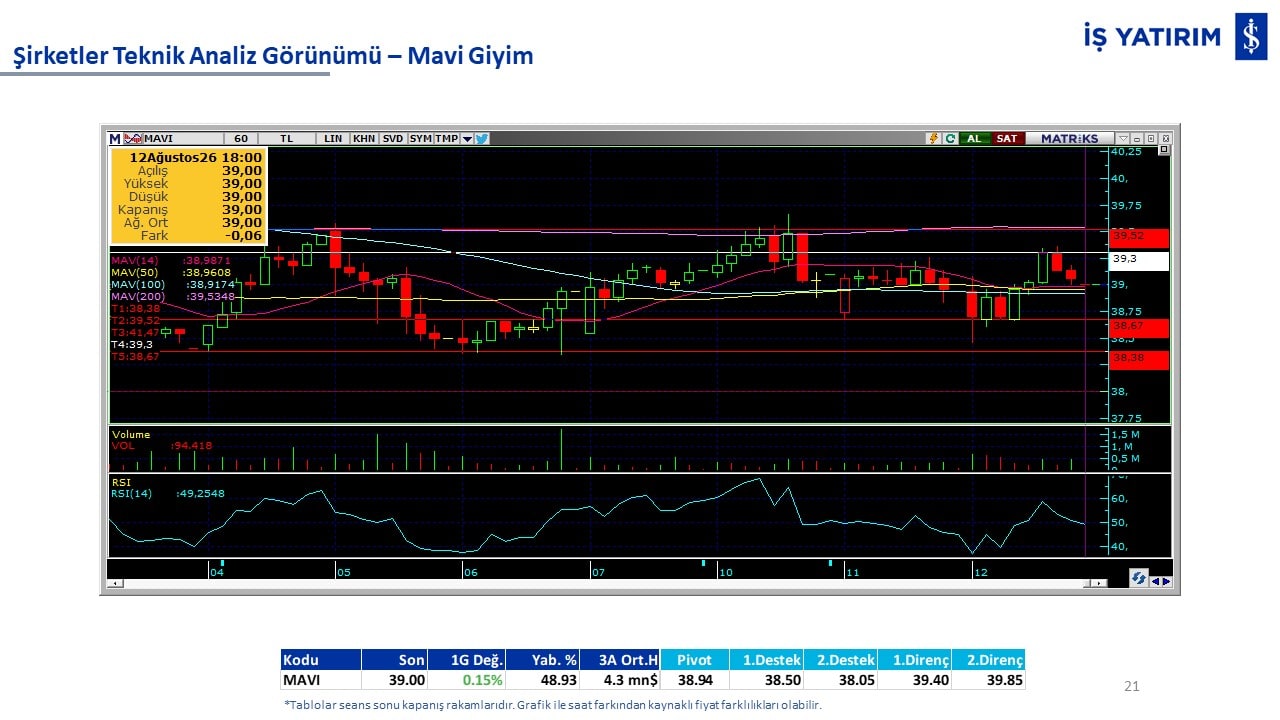This screenshot has width=1280, height=720.
Task: Click the Pivot value 38.94 cell
Action: pos(695,680)
